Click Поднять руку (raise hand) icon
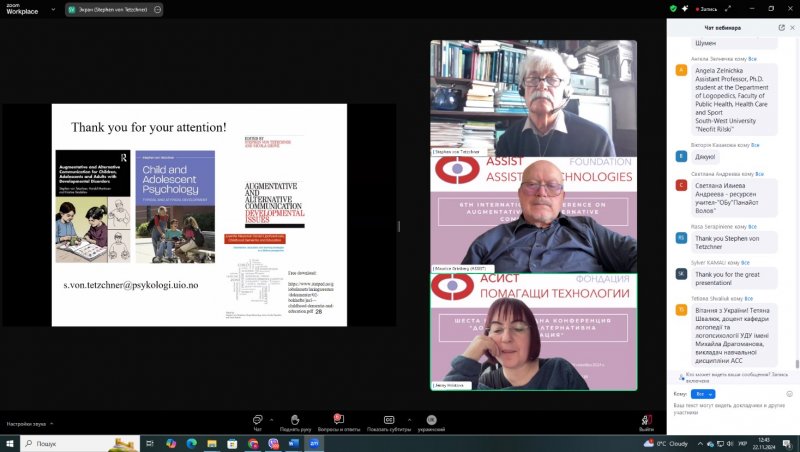The image size is (800, 452). pos(296,421)
